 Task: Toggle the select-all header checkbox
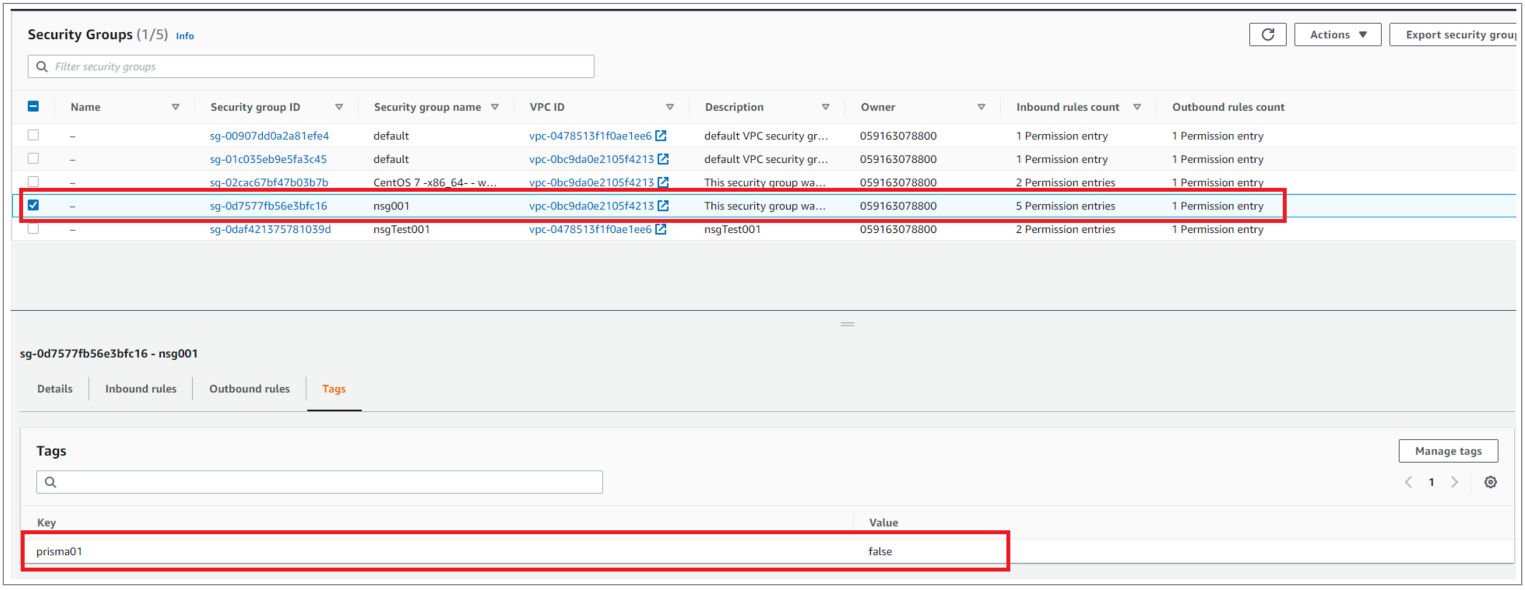(x=34, y=107)
